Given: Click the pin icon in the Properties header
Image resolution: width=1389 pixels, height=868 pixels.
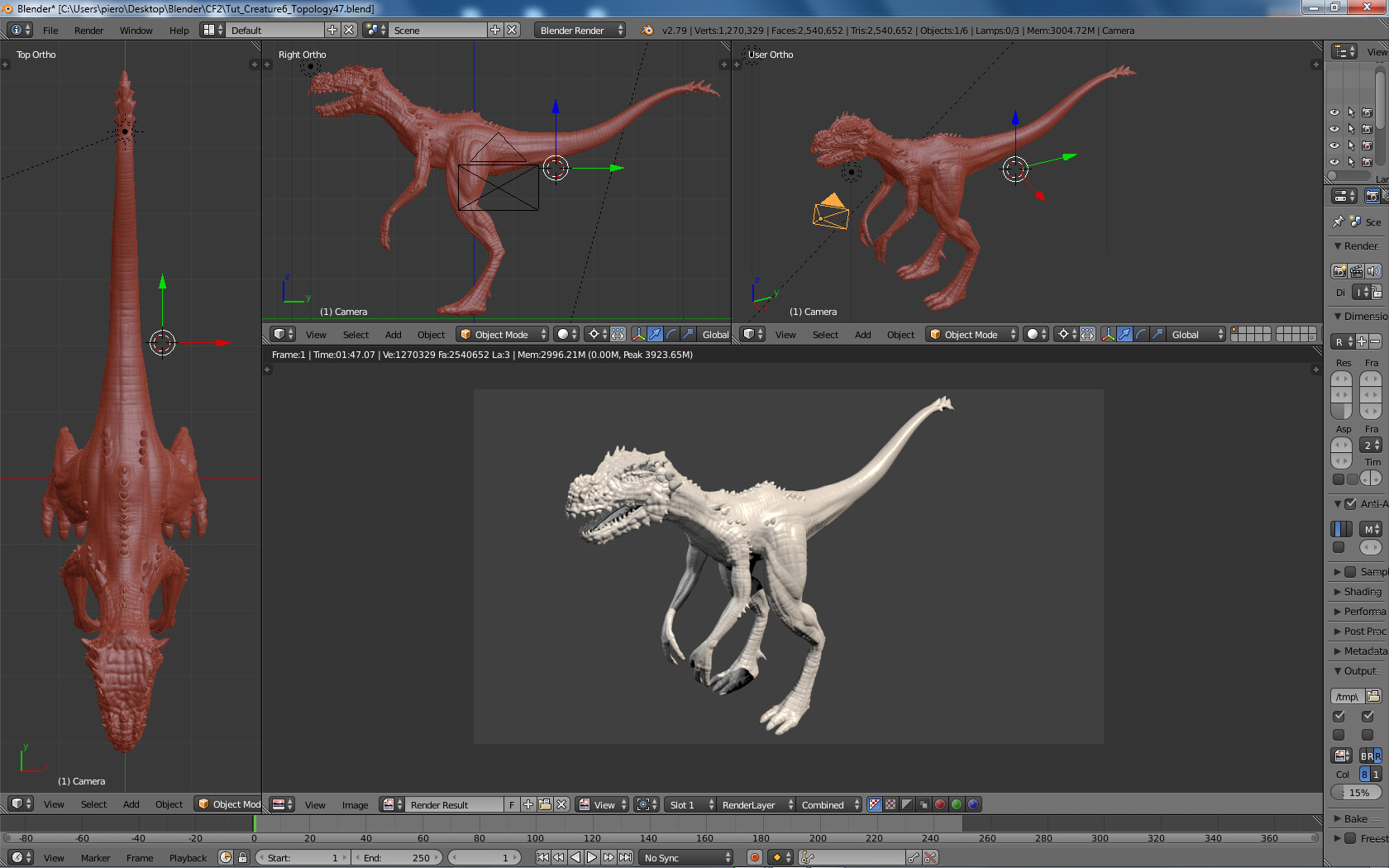Looking at the screenshot, I should [x=1337, y=222].
